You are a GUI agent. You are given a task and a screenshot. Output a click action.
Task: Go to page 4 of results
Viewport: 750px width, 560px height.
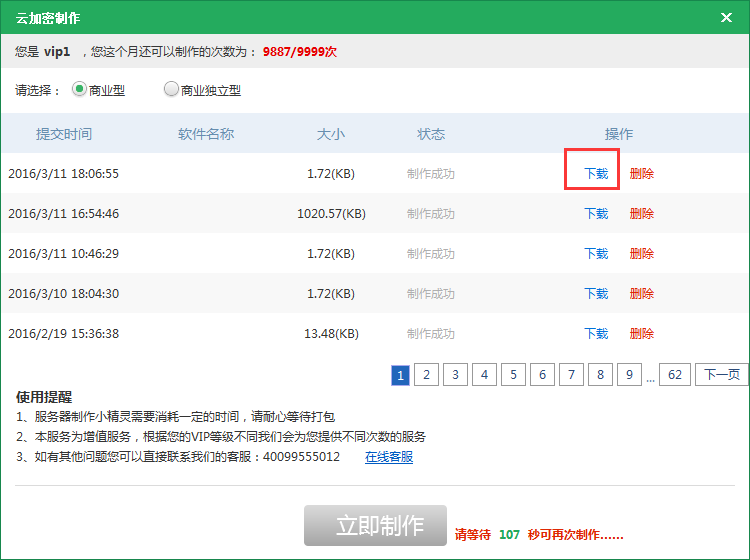[x=485, y=374]
